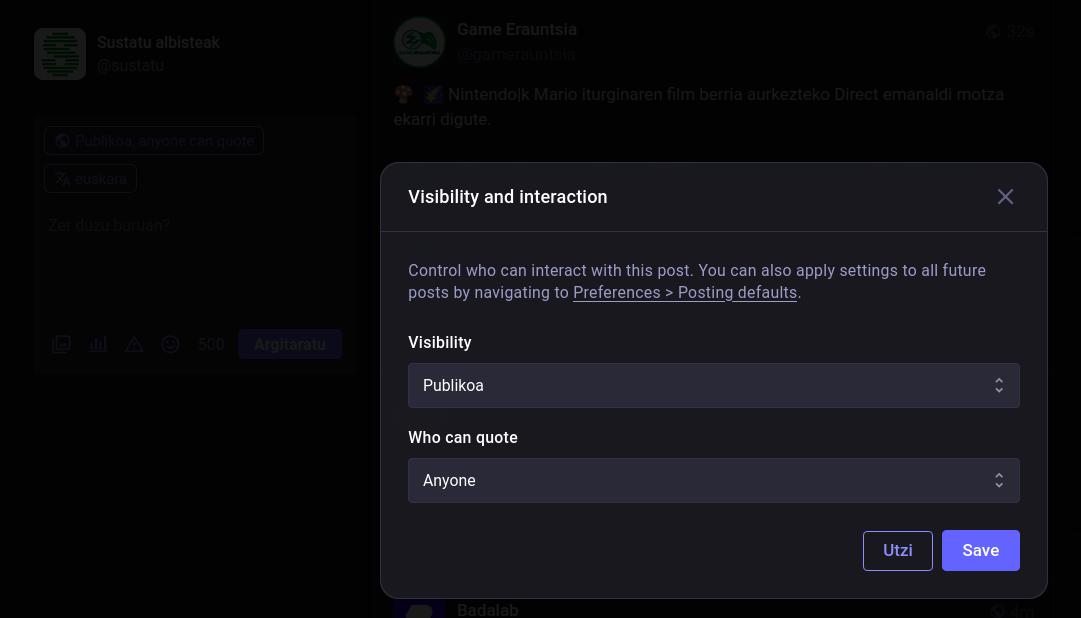Click the image attachment icon in composer
This screenshot has height=618, width=1081.
point(61,344)
